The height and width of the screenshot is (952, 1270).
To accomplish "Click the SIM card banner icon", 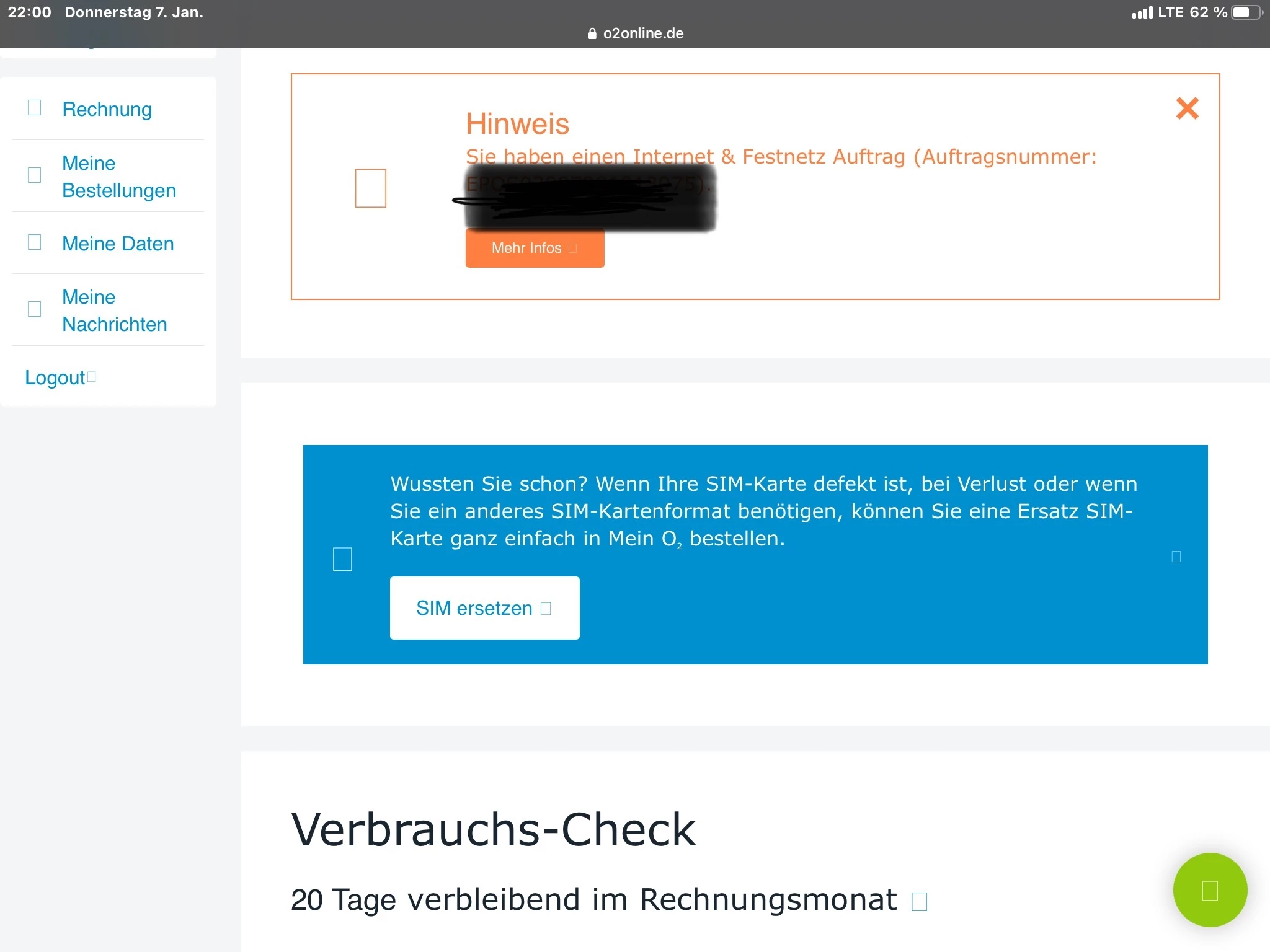I will (342, 559).
